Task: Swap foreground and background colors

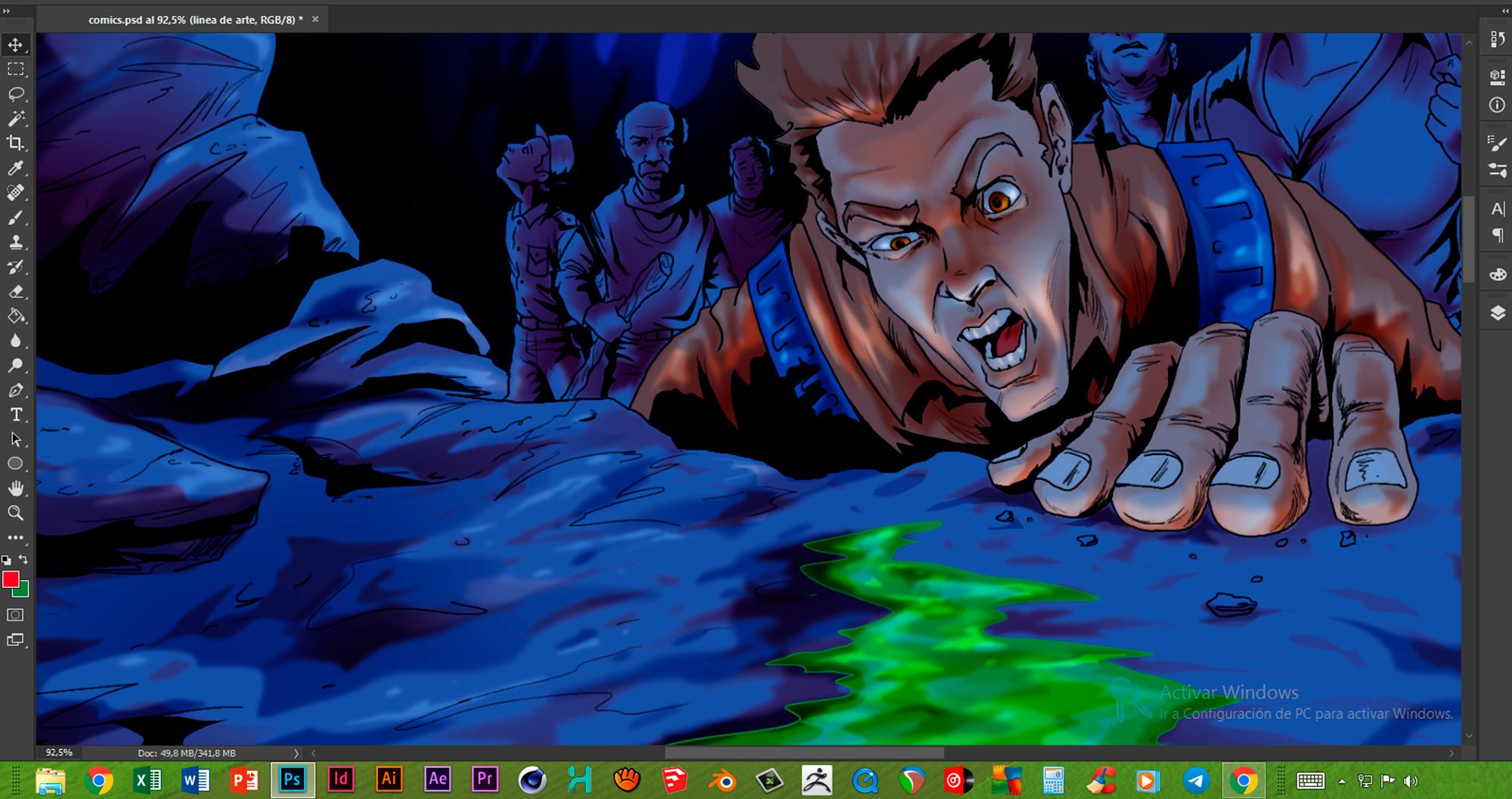Action: tap(23, 559)
